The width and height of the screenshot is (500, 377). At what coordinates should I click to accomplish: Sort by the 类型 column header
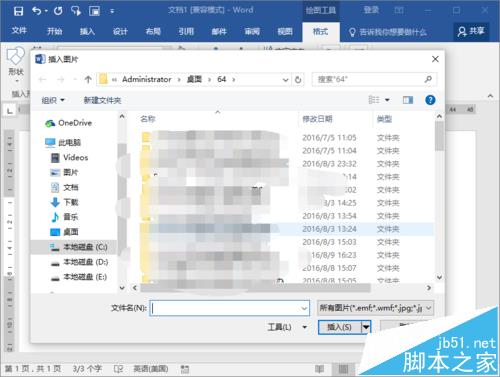(384, 119)
